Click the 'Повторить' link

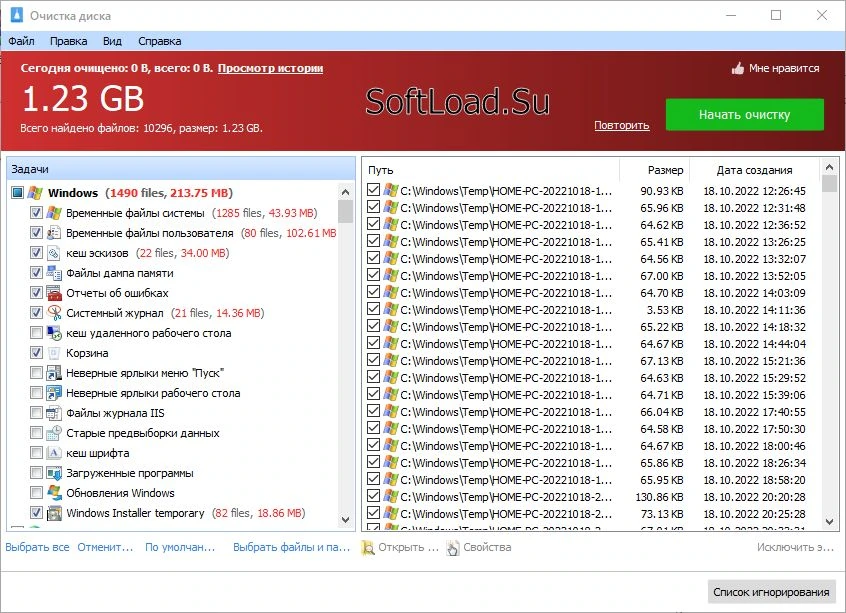tap(622, 125)
